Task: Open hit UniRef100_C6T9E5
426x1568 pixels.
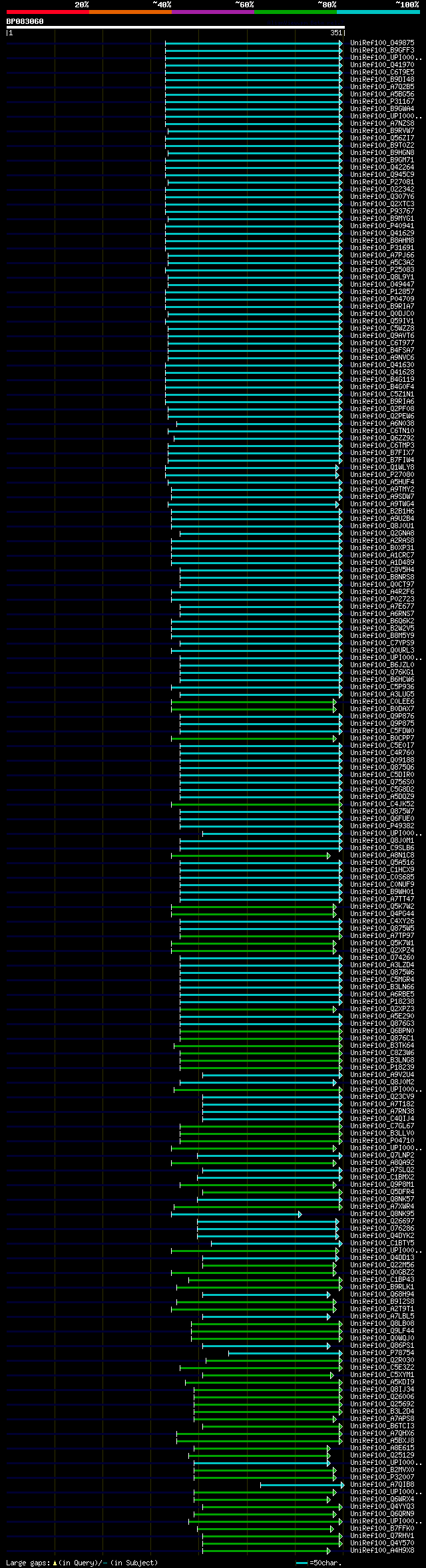Action: (x=382, y=72)
